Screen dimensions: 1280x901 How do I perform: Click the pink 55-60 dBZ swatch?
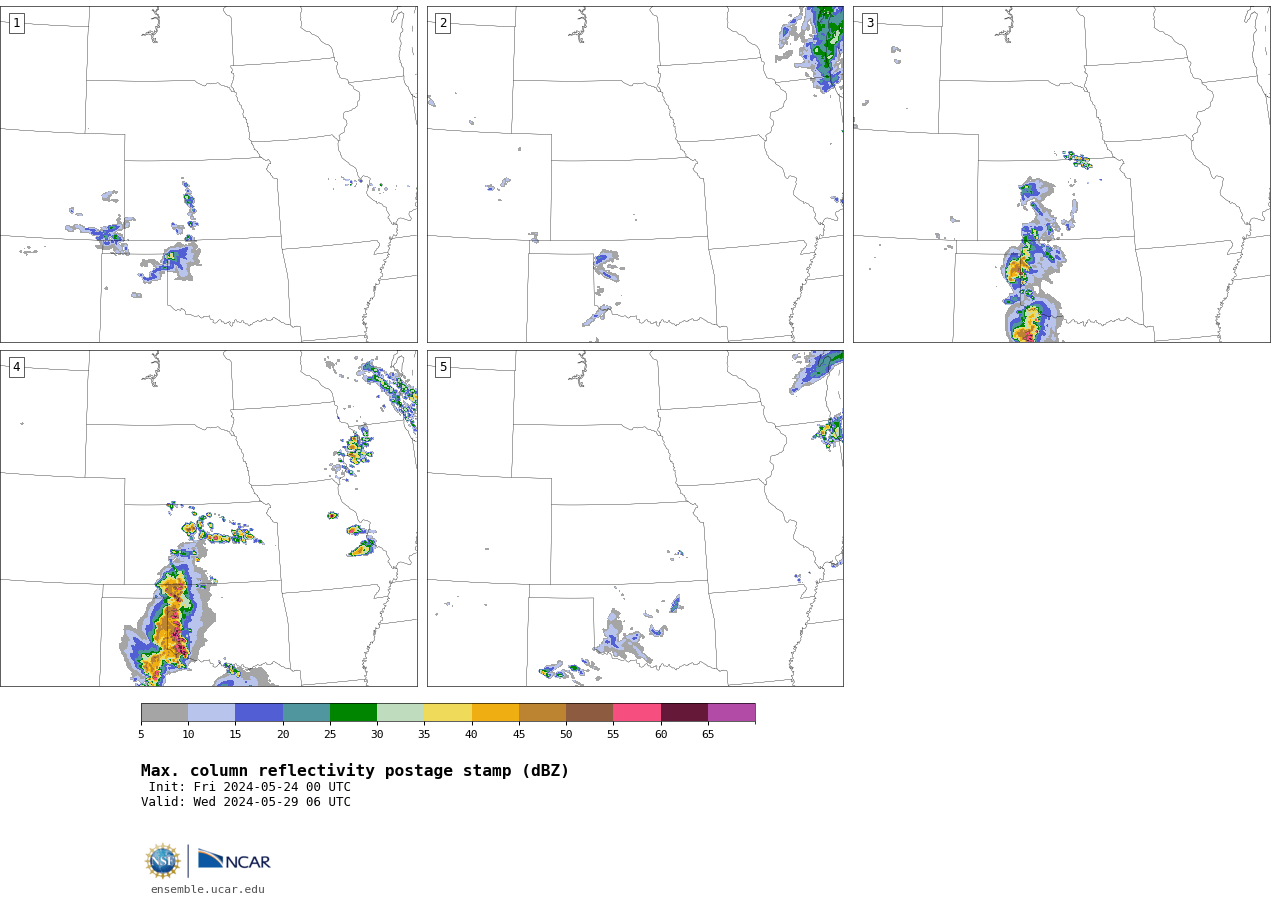(x=637, y=713)
